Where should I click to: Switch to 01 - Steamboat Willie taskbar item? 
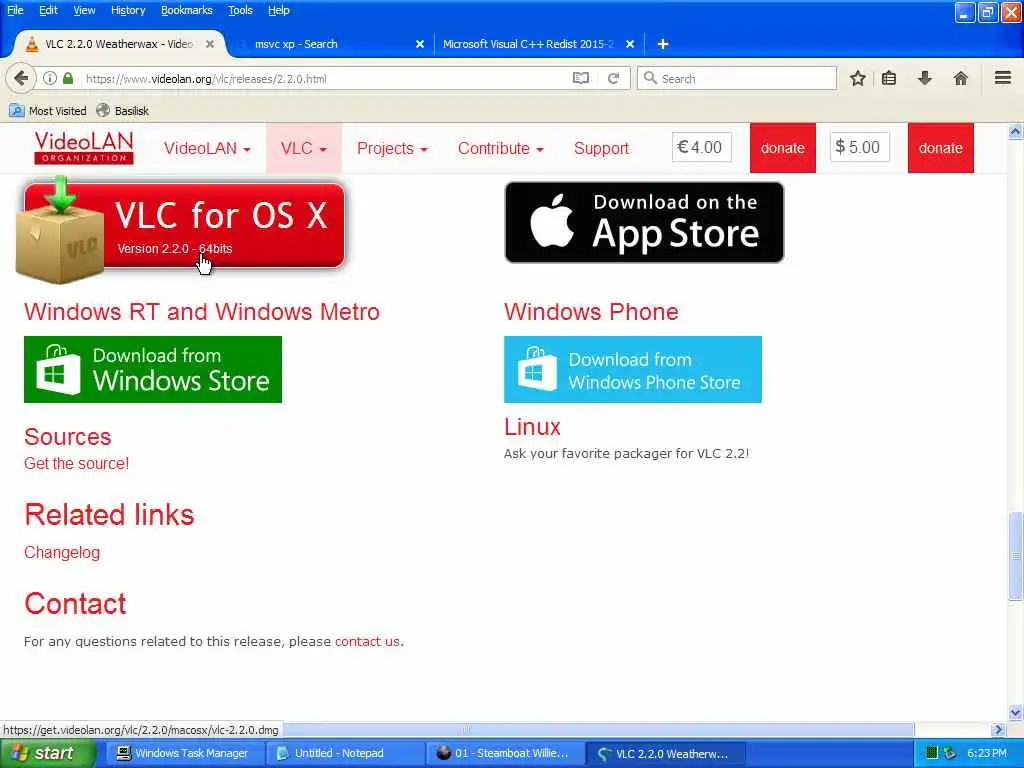coord(504,753)
